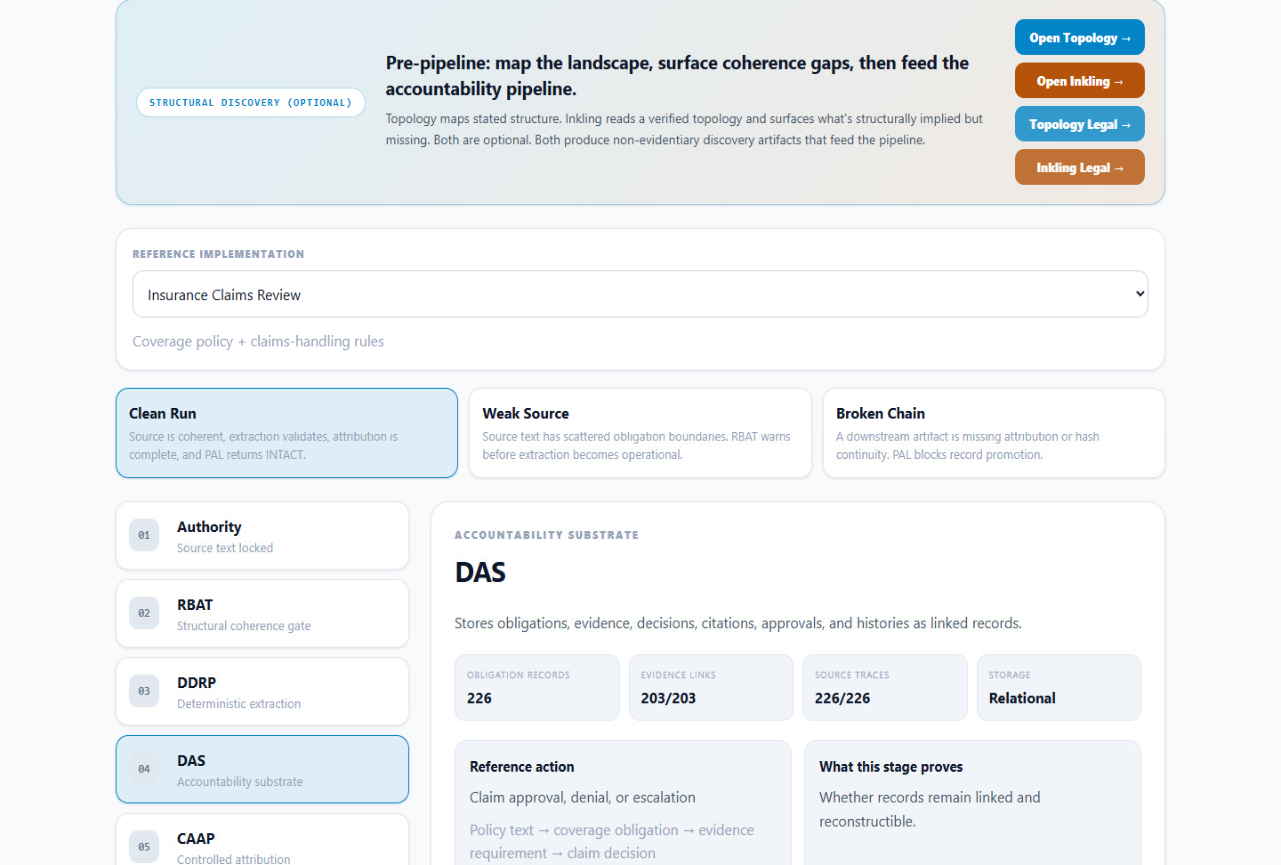Viewport: 1281px width, 865px height.
Task: Click 'Claim approval, denial, or escalation' text
Action: tap(582, 797)
